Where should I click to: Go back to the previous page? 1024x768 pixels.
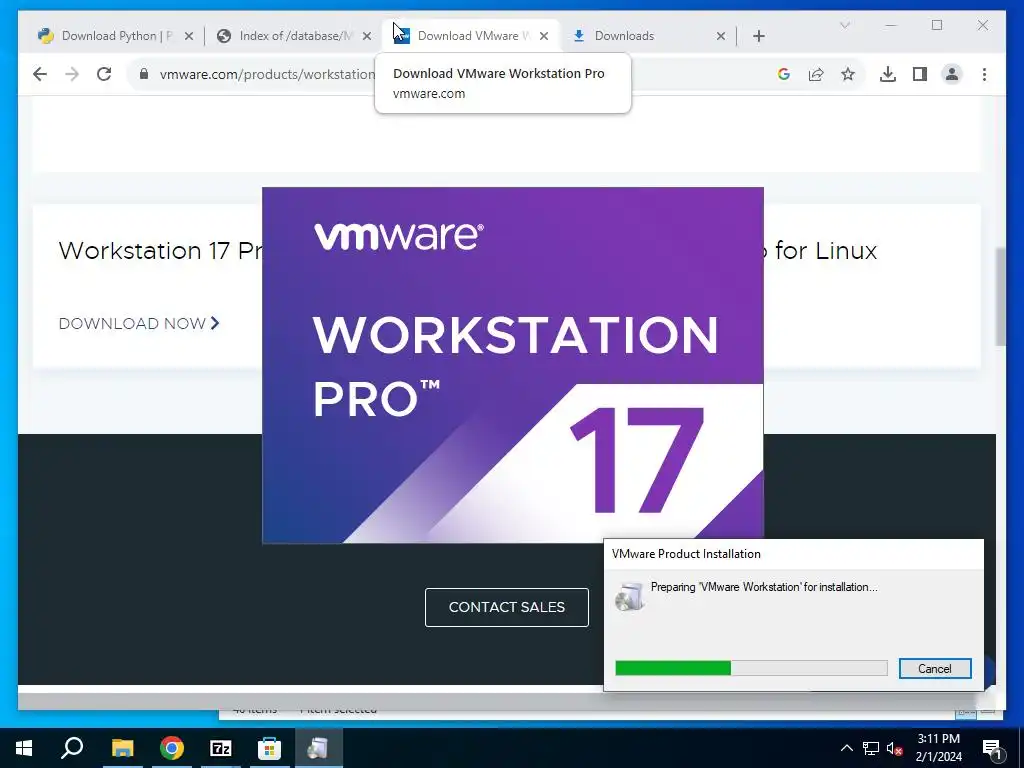point(40,74)
